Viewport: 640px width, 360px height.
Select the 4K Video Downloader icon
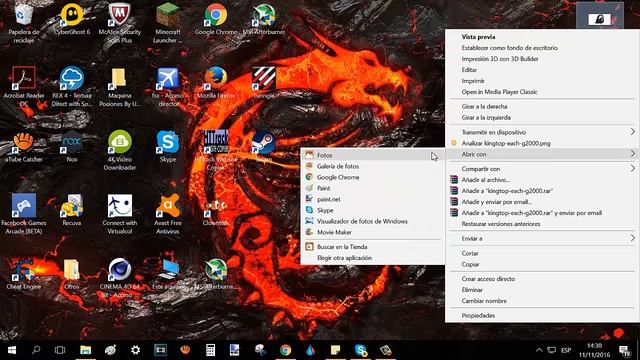tap(120, 151)
